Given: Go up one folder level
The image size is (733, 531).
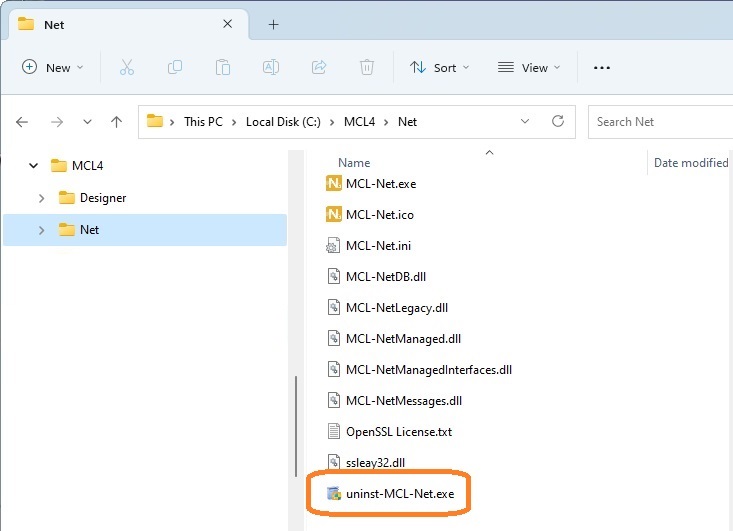Looking at the screenshot, I should pos(116,122).
